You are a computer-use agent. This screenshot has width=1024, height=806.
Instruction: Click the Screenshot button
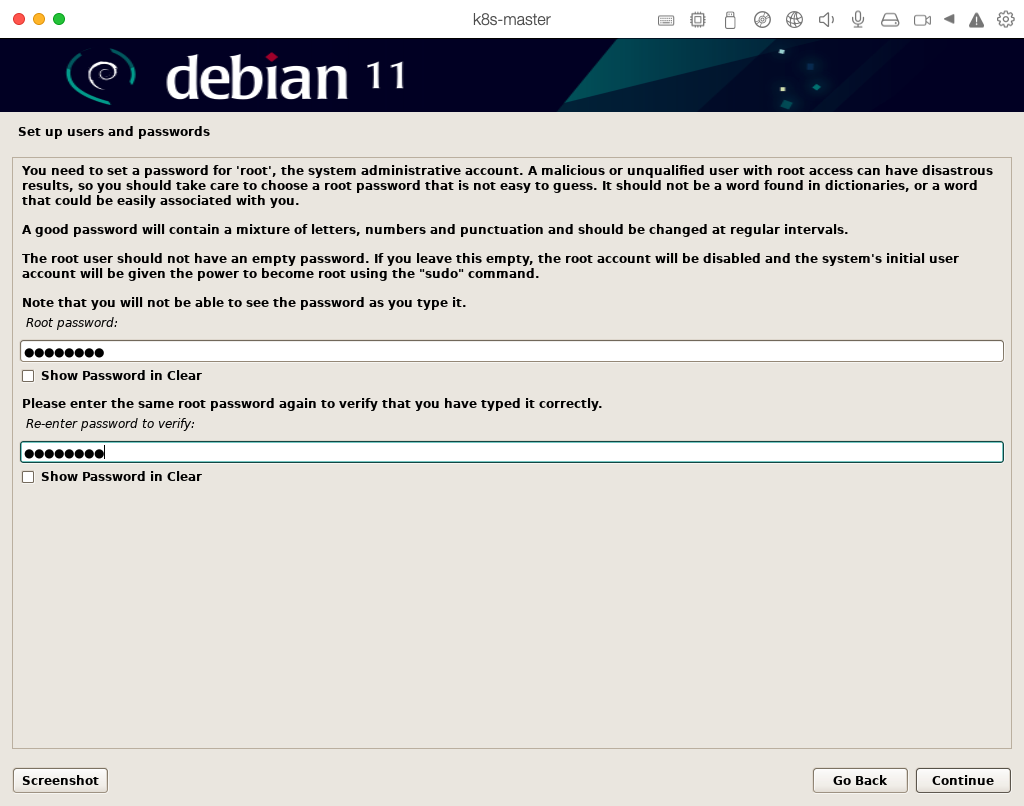(60, 781)
